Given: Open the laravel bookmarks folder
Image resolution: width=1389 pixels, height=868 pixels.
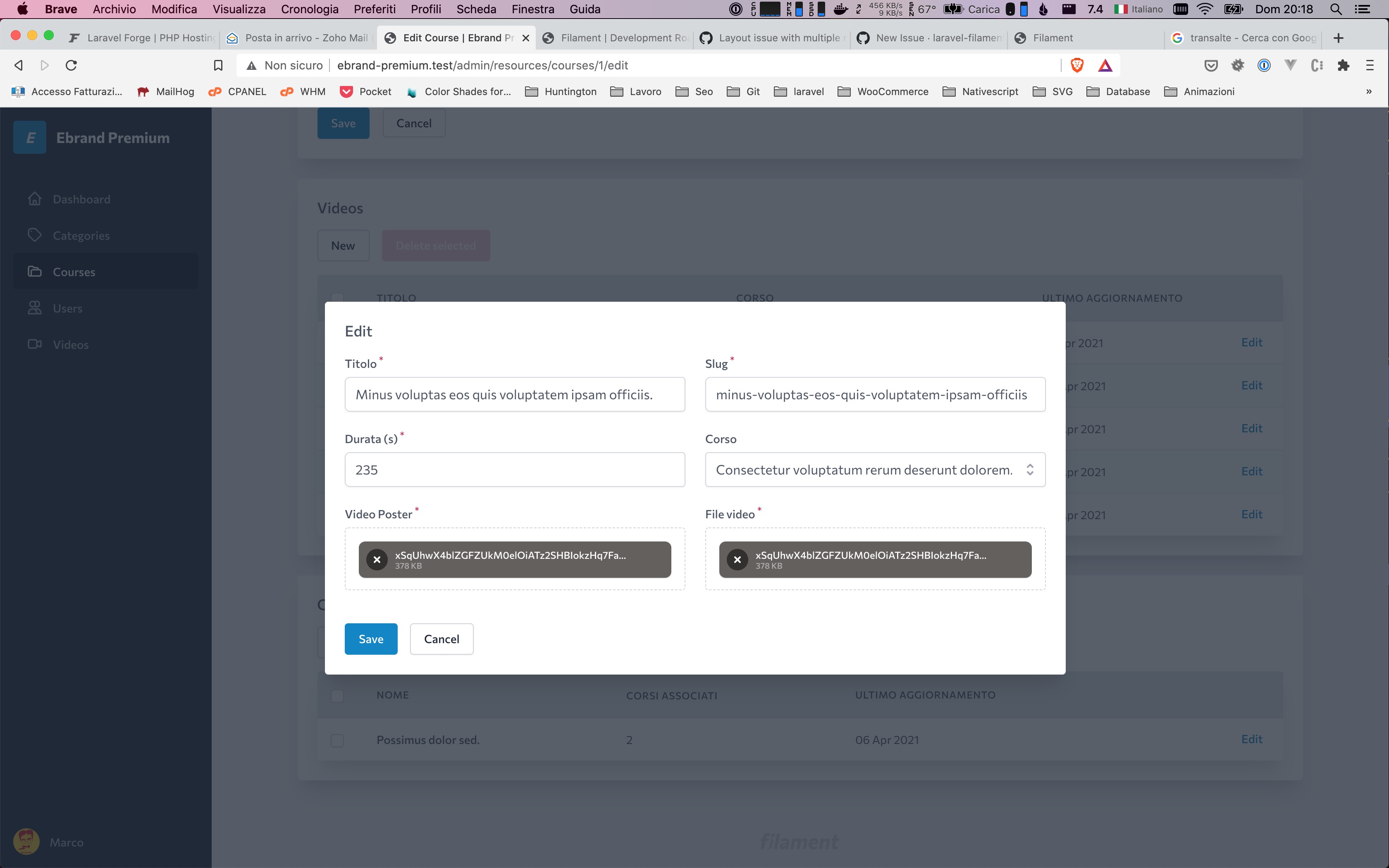Looking at the screenshot, I should (x=799, y=92).
